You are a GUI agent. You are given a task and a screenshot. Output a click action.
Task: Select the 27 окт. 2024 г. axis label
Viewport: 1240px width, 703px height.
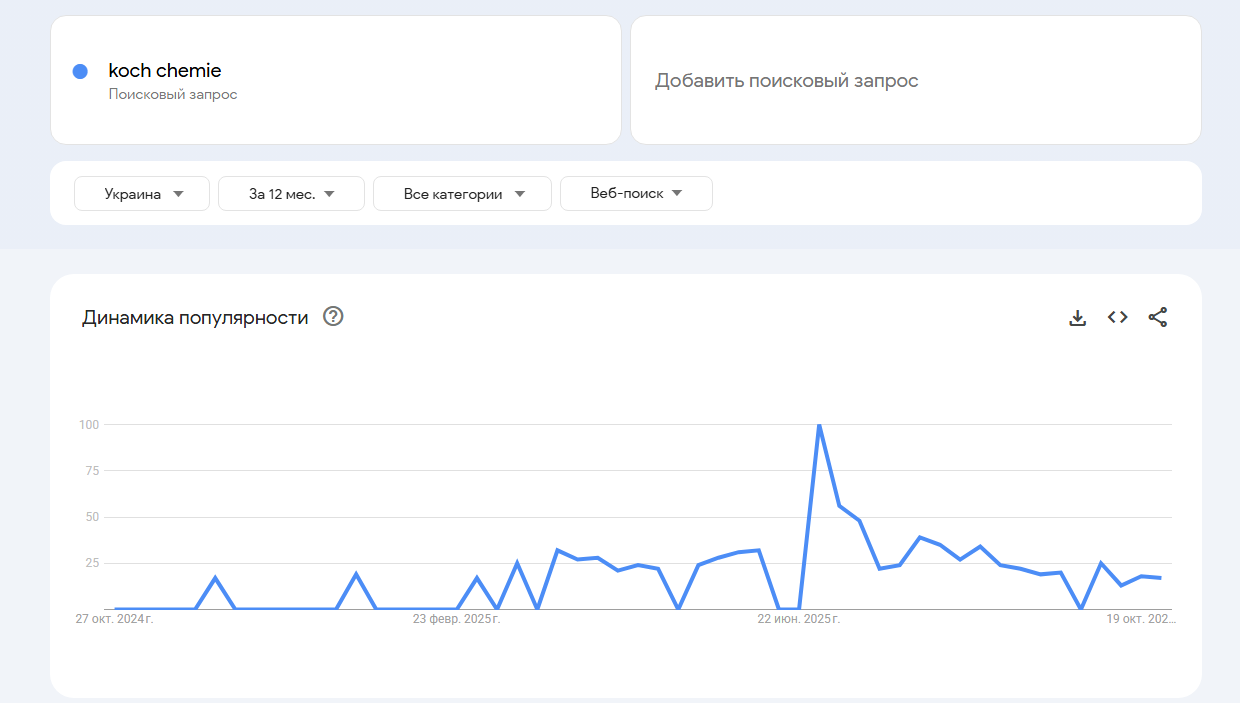[114, 619]
